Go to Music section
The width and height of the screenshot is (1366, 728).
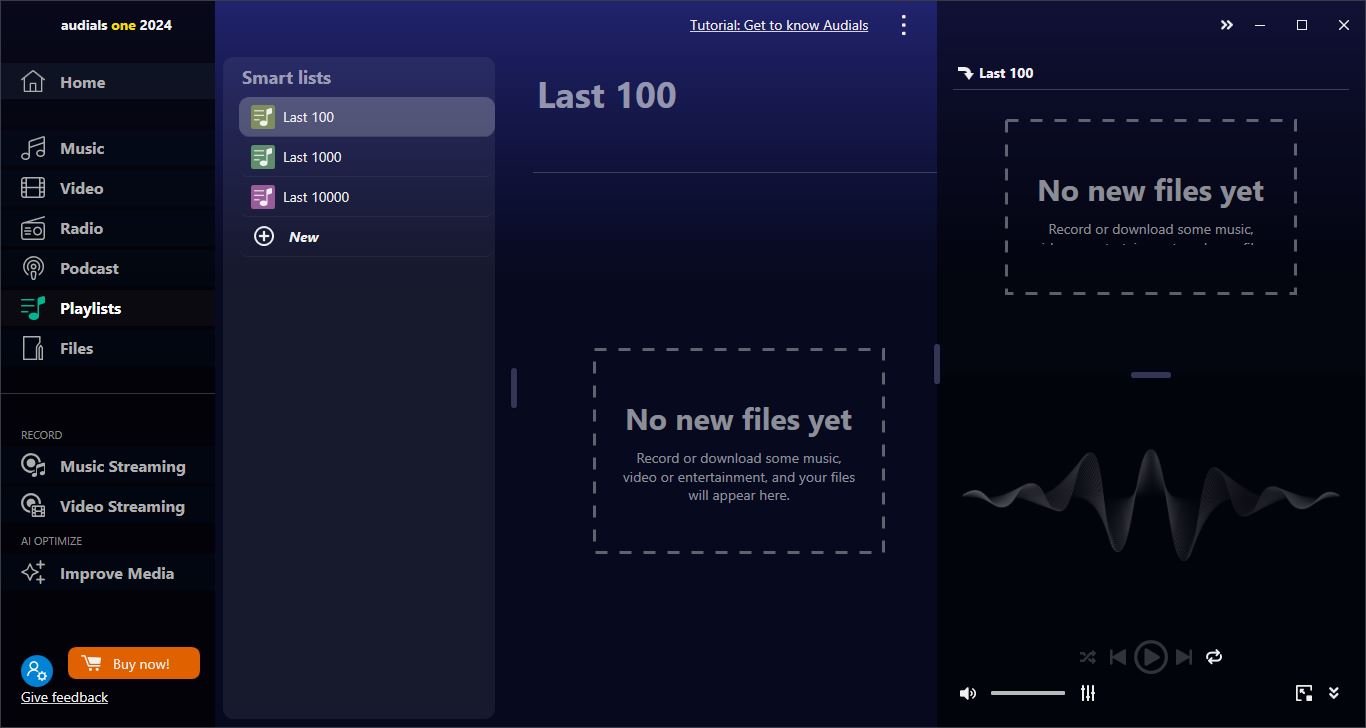107,148
